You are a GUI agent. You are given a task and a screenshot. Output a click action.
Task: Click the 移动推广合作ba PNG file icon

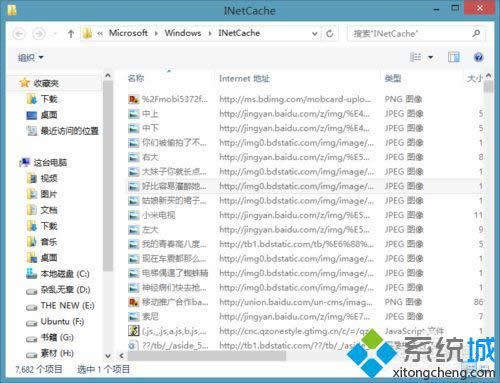click(133, 302)
